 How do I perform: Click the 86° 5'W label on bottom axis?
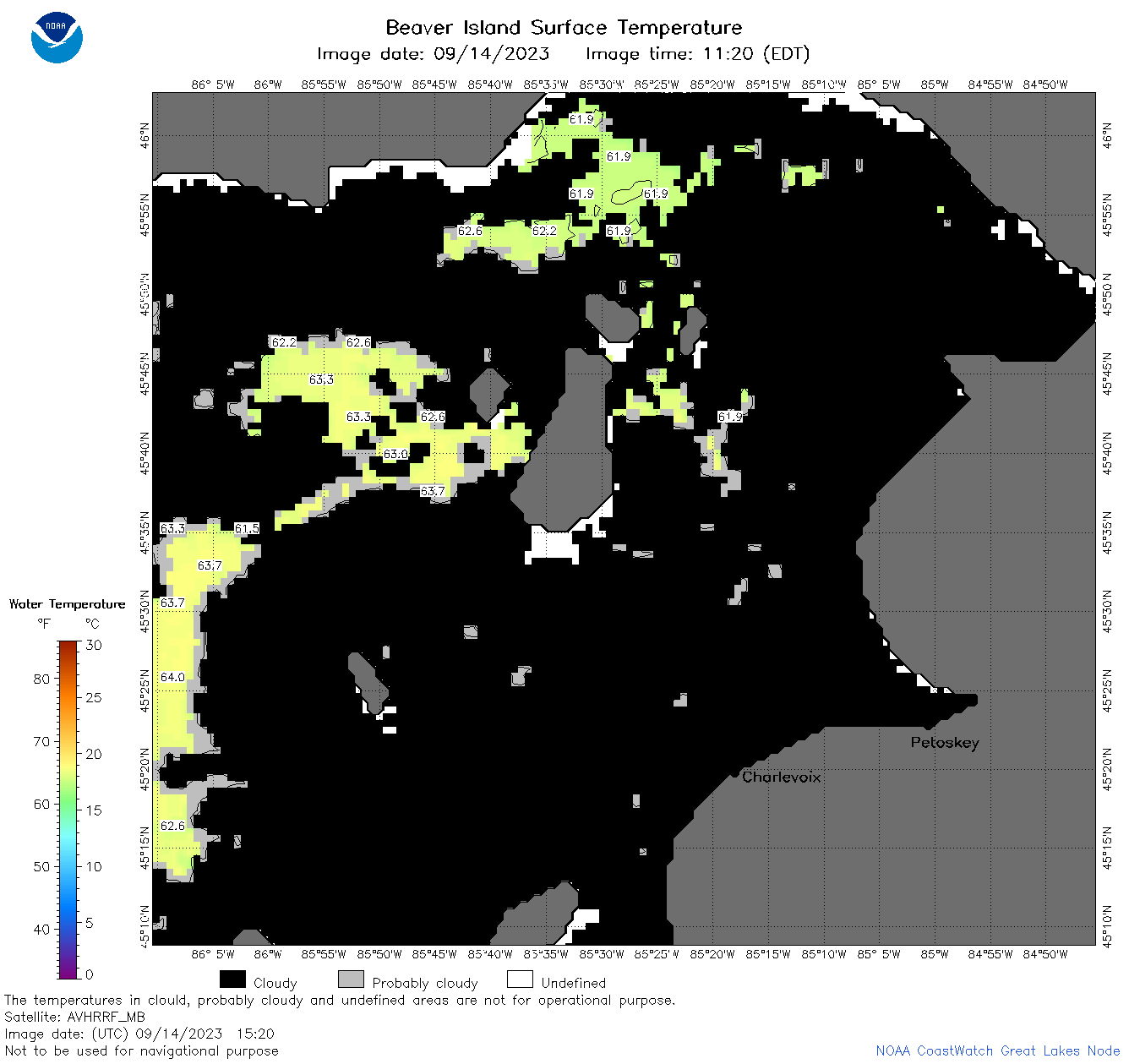213,954
